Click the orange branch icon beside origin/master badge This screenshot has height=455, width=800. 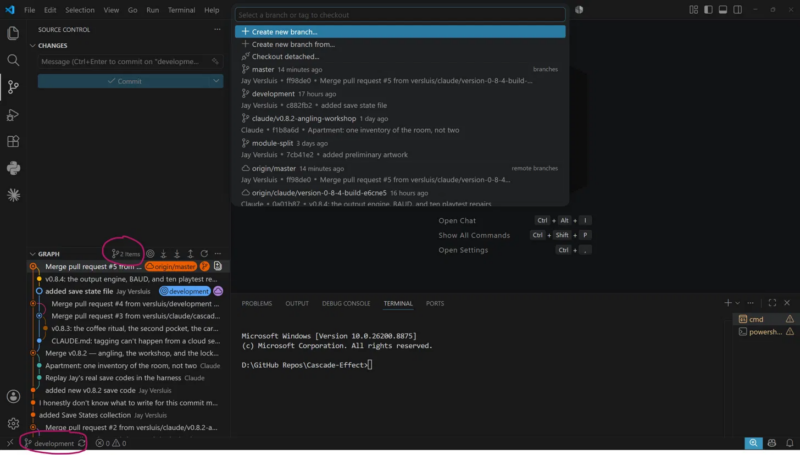(205, 266)
